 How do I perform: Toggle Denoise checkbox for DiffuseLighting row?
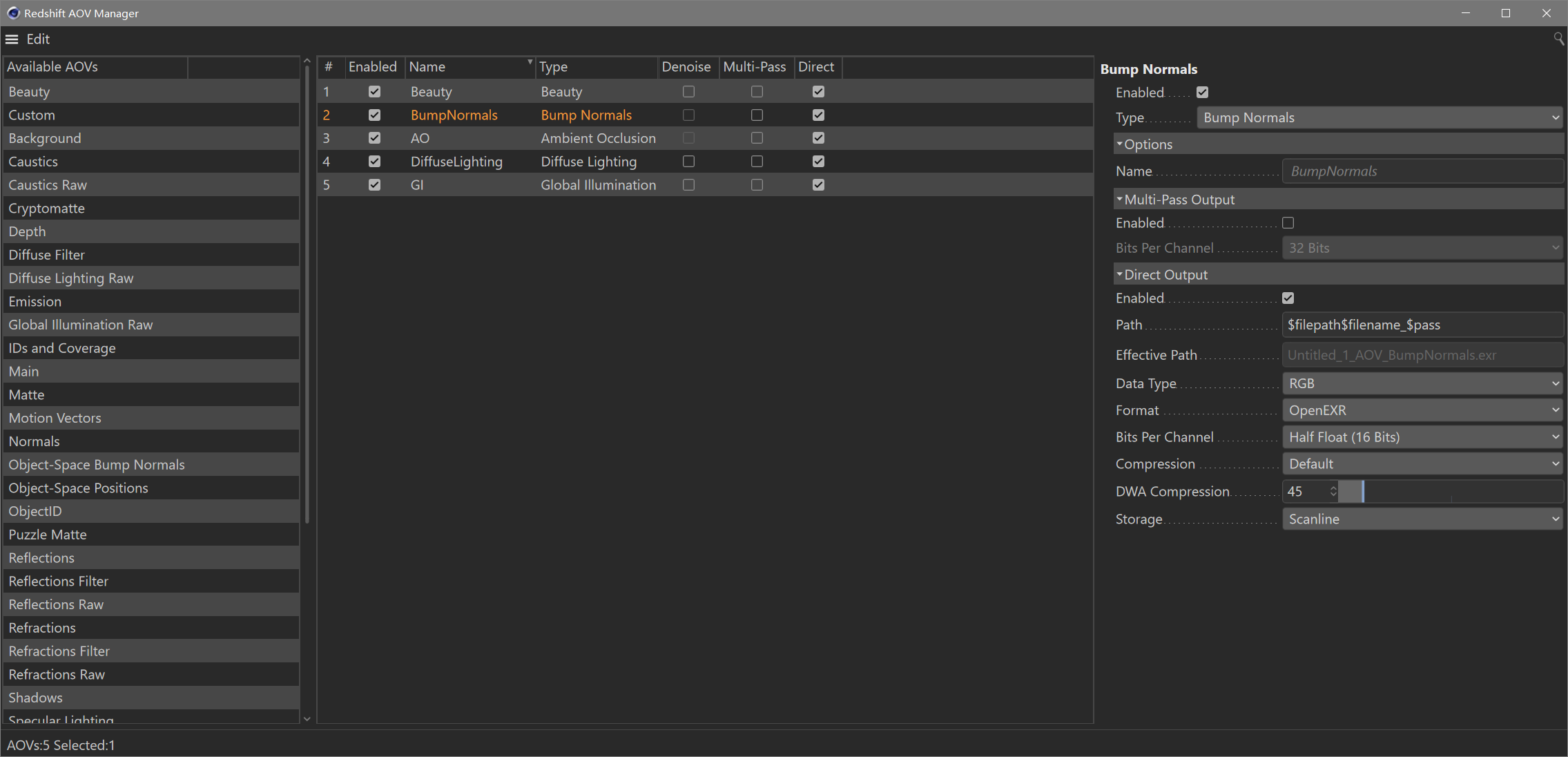pos(688,162)
